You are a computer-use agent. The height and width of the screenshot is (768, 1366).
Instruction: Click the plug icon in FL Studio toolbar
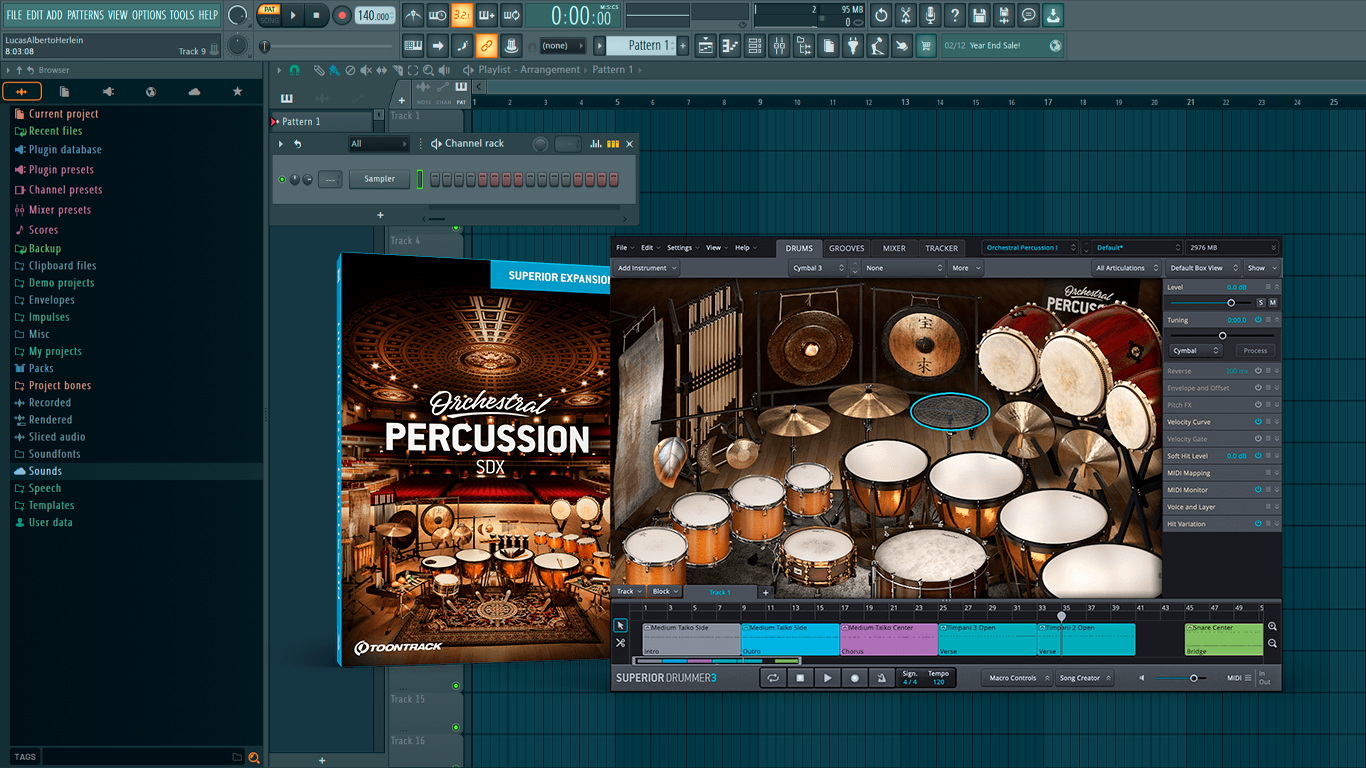(853, 45)
